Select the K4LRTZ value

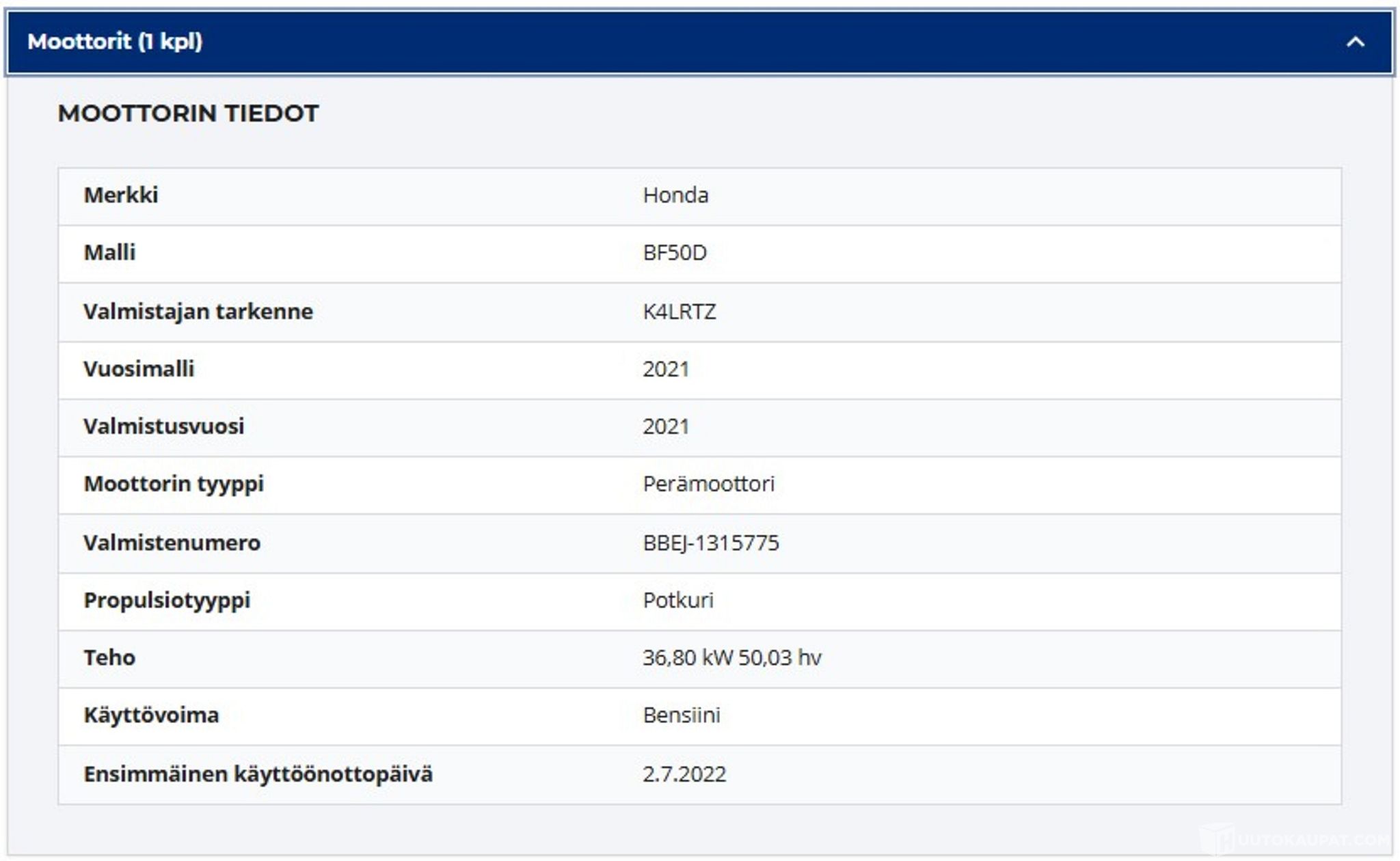point(679,312)
